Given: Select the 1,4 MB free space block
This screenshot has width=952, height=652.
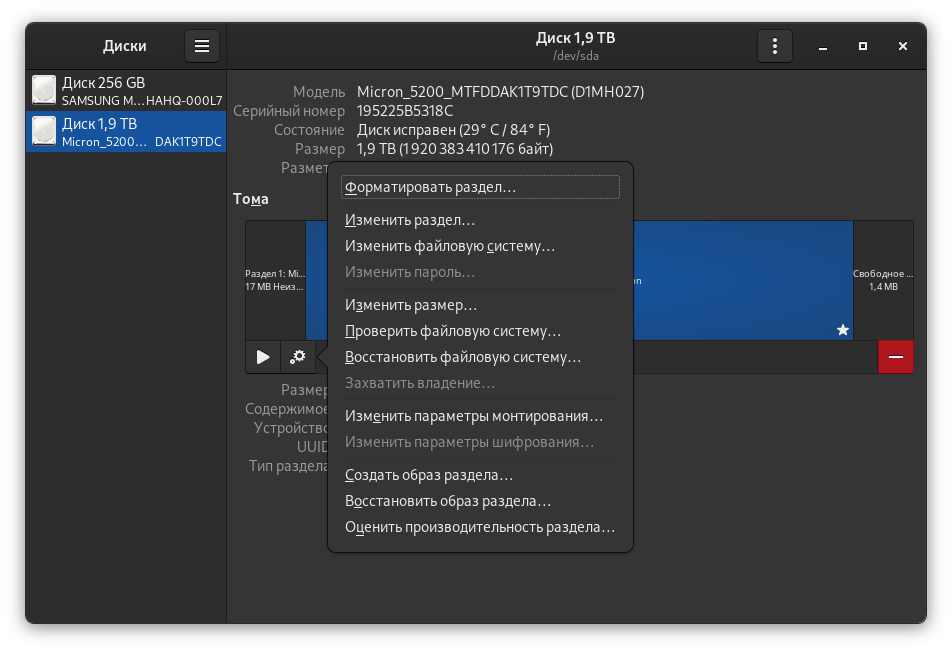Looking at the screenshot, I should click(882, 280).
